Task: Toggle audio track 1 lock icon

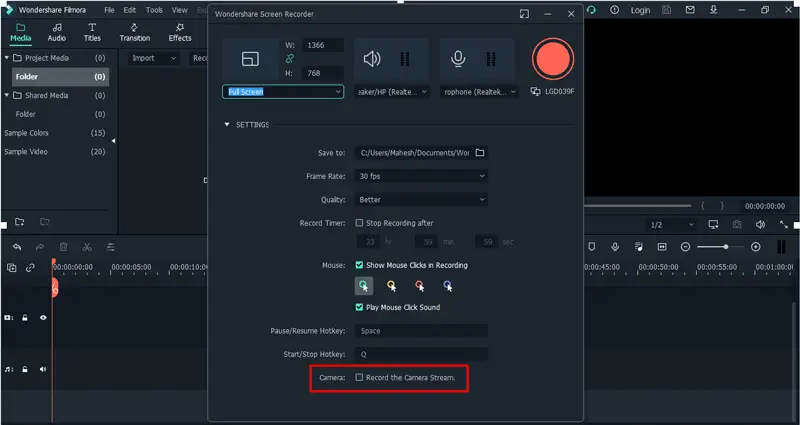Action: point(24,369)
